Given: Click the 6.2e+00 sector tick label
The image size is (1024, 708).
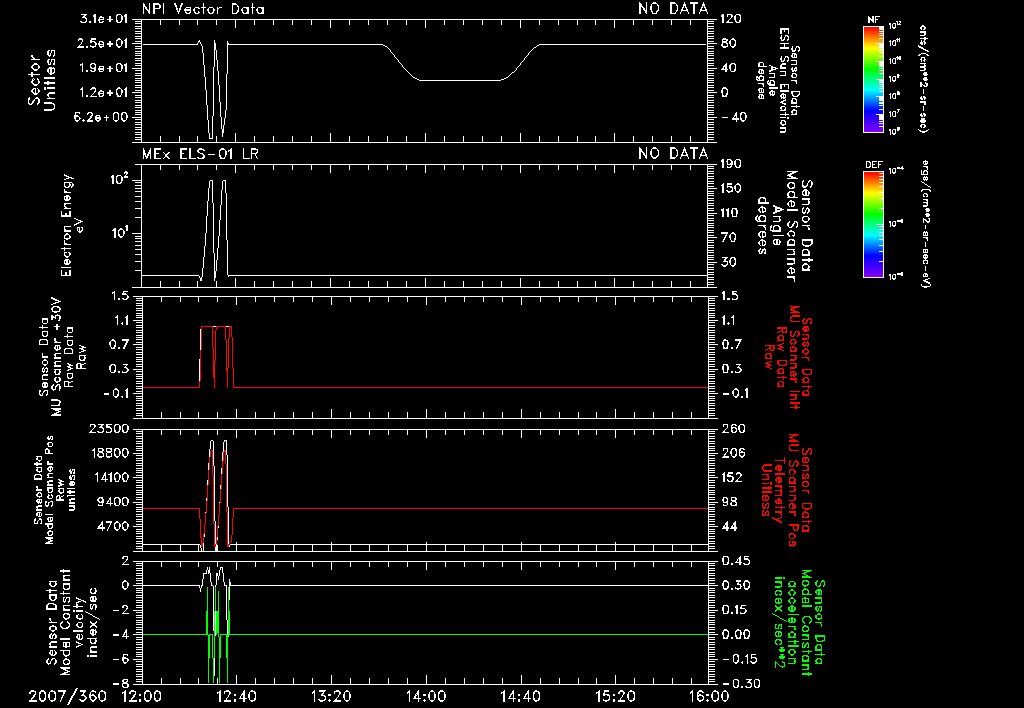Looking at the screenshot, I should pos(103,117).
